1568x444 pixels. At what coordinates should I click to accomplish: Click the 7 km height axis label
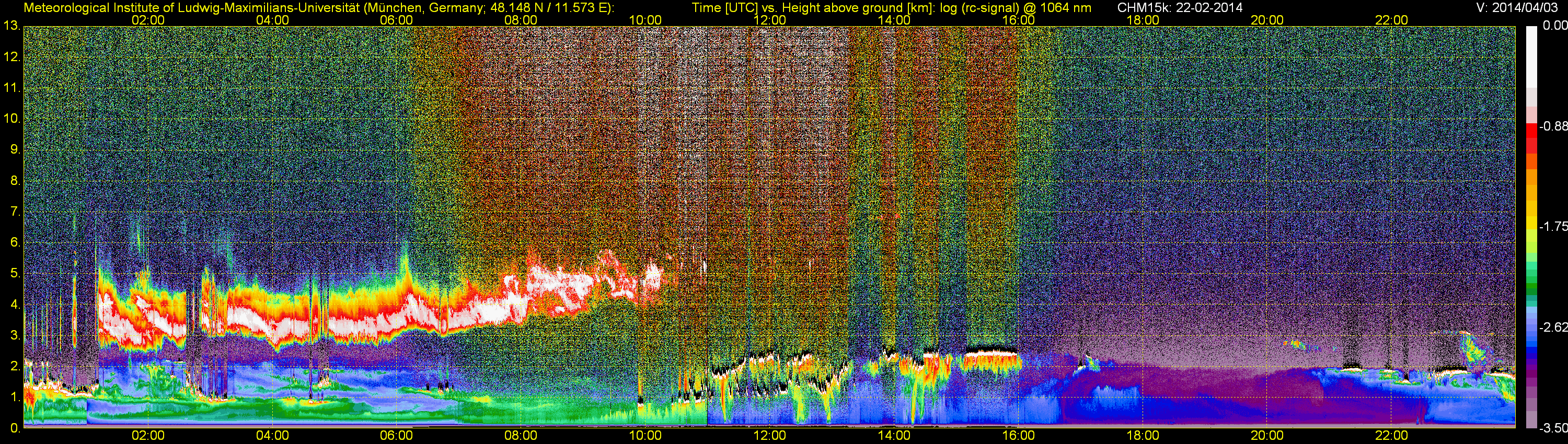[x=15, y=211]
